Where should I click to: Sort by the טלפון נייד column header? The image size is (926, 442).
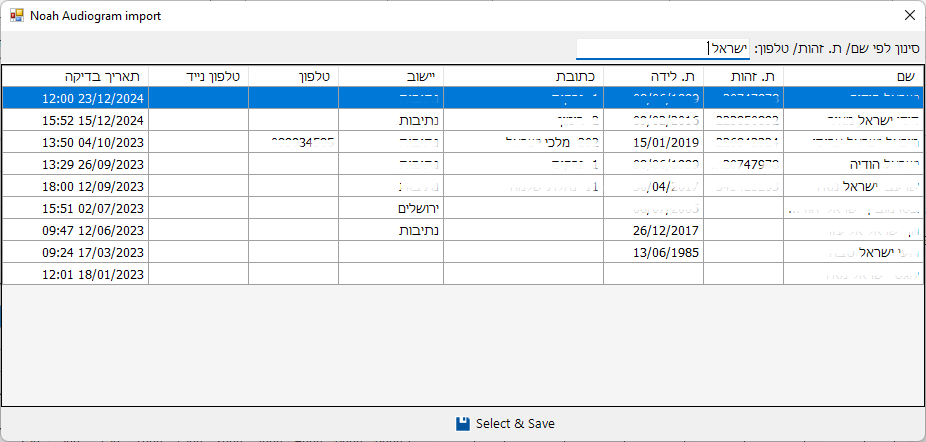pyautogui.click(x=198, y=76)
